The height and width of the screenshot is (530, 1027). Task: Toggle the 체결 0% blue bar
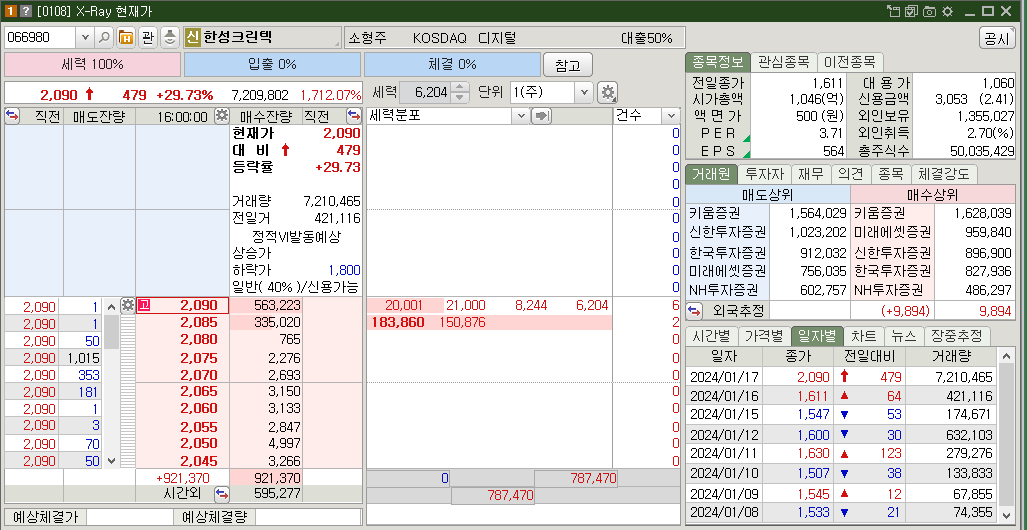pos(453,65)
